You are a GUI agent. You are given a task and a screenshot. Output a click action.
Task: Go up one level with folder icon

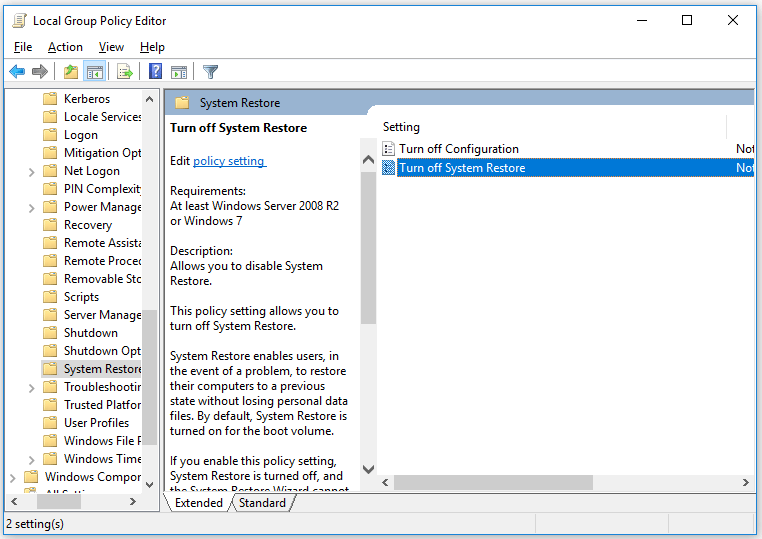click(x=71, y=72)
